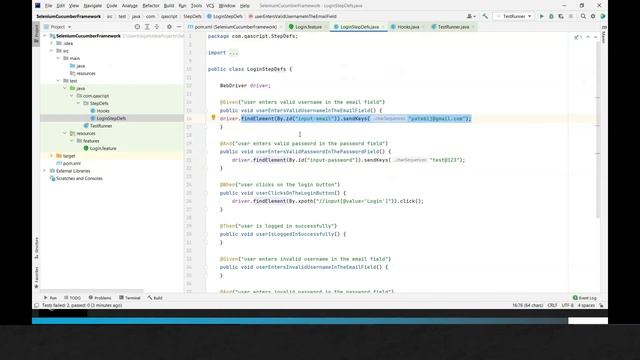The width and height of the screenshot is (640, 360).
Task: Open the Refactor menu
Action: [x=151, y=6]
